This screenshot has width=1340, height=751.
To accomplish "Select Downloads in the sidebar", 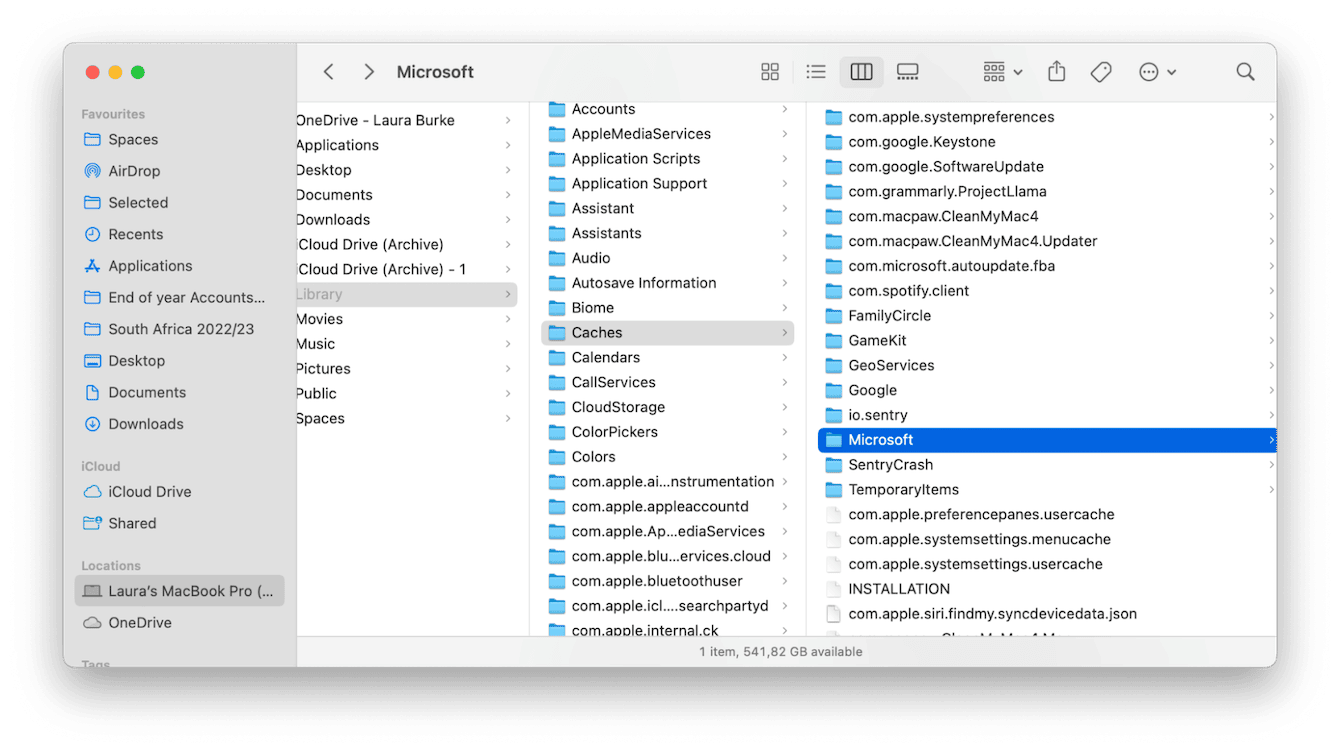I will (x=146, y=423).
